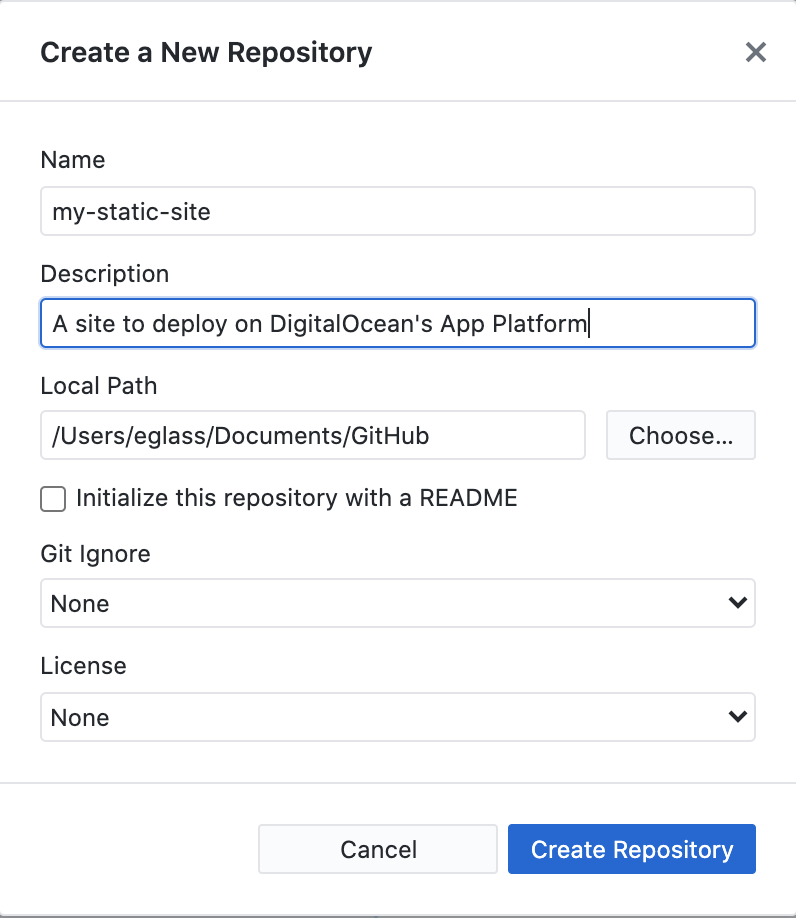Image resolution: width=796 pixels, height=918 pixels.
Task: Click the 'Local Path' label
Action: click(98, 386)
